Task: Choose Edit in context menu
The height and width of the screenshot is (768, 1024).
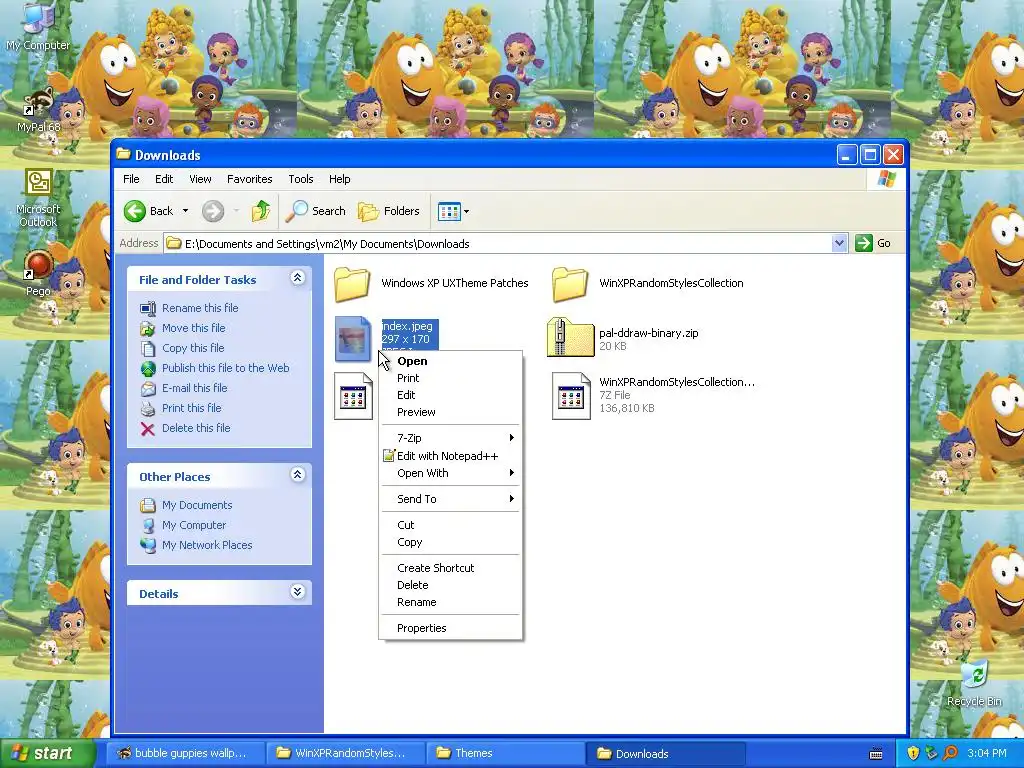Action: coord(451,395)
